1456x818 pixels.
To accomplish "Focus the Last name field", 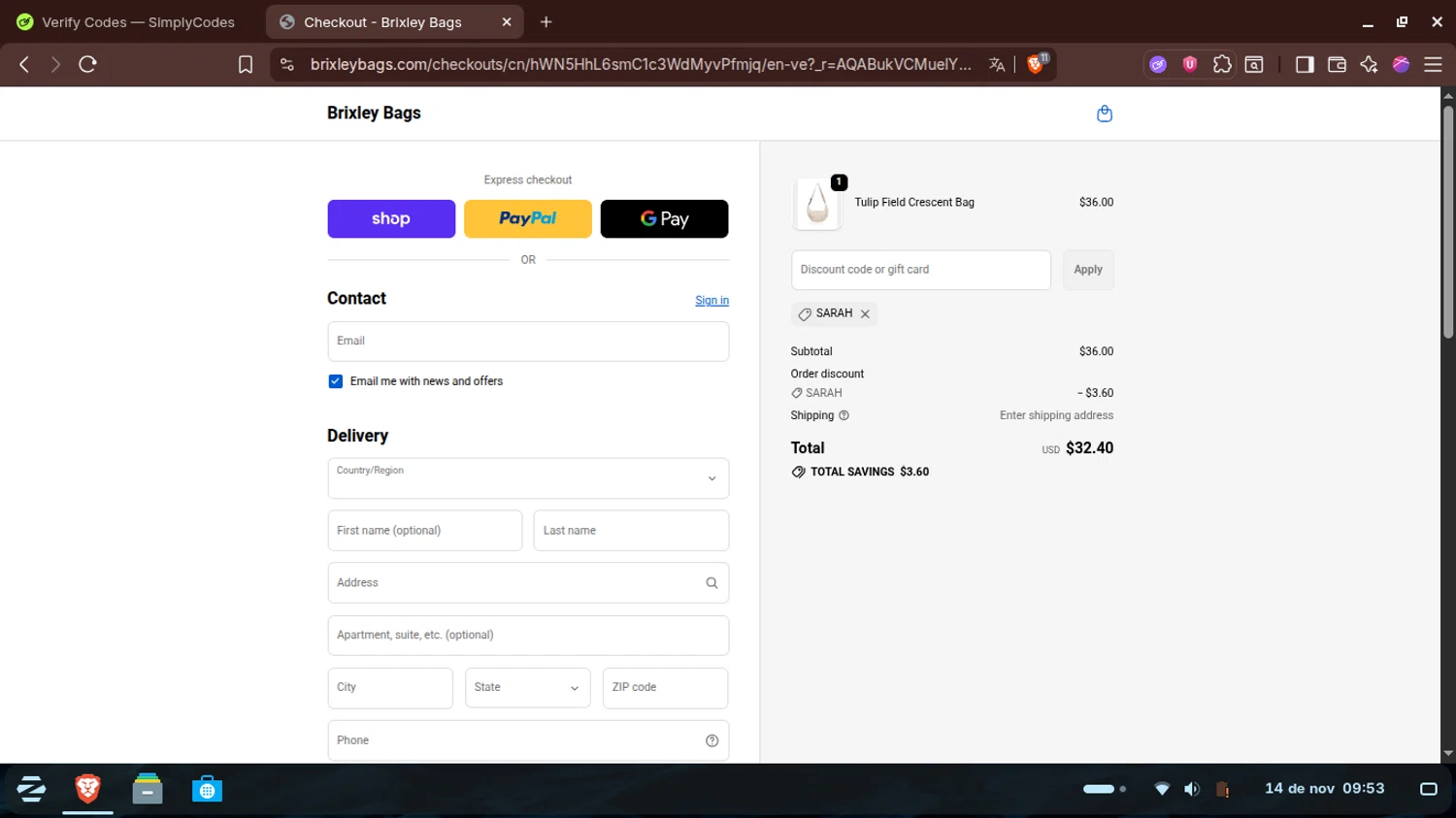I will pyautogui.click(x=631, y=531).
